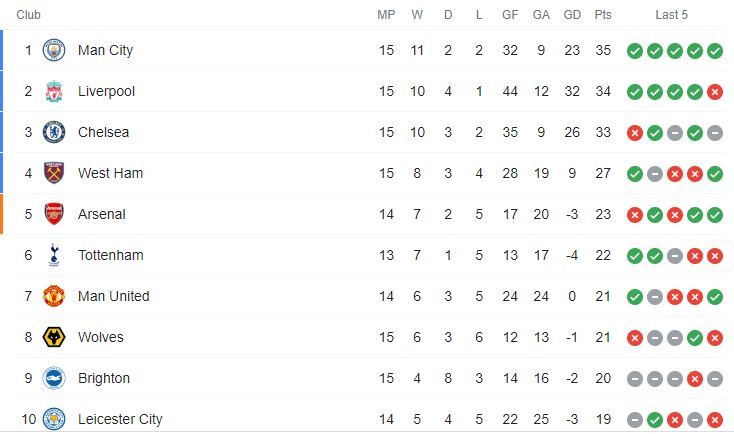Click the Last 5 column header
The height and width of the screenshot is (434, 734).
coord(672,15)
